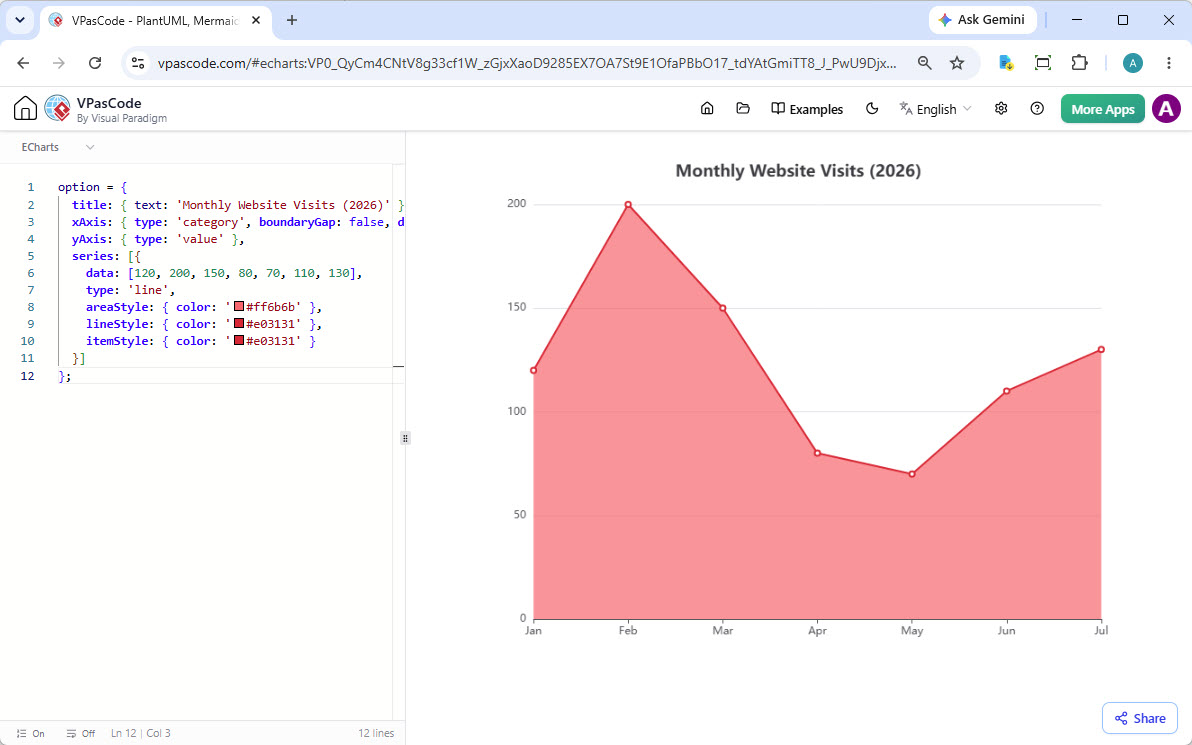Expand the browser tab search chevron
Image resolution: width=1192 pixels, height=745 pixels.
coord(20,21)
